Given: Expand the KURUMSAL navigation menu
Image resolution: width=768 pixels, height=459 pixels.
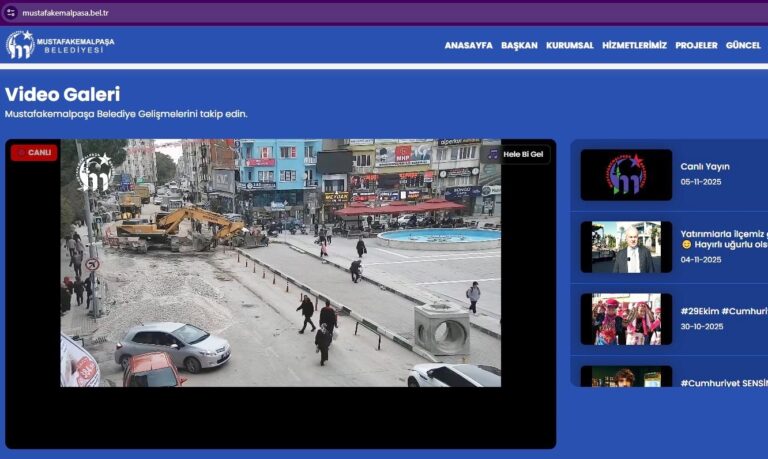Looking at the screenshot, I should [x=569, y=46].
